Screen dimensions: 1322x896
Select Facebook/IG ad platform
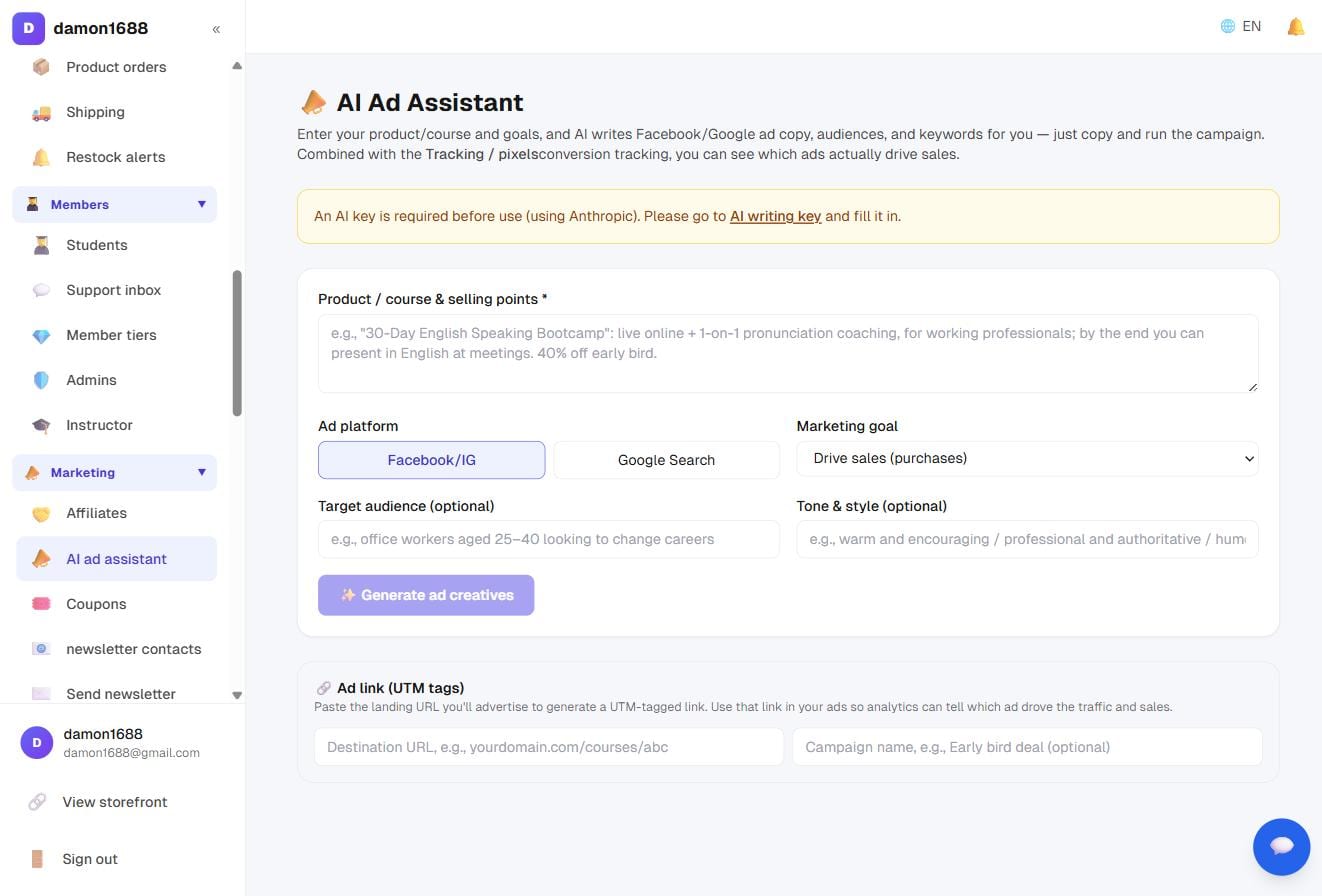click(x=432, y=460)
